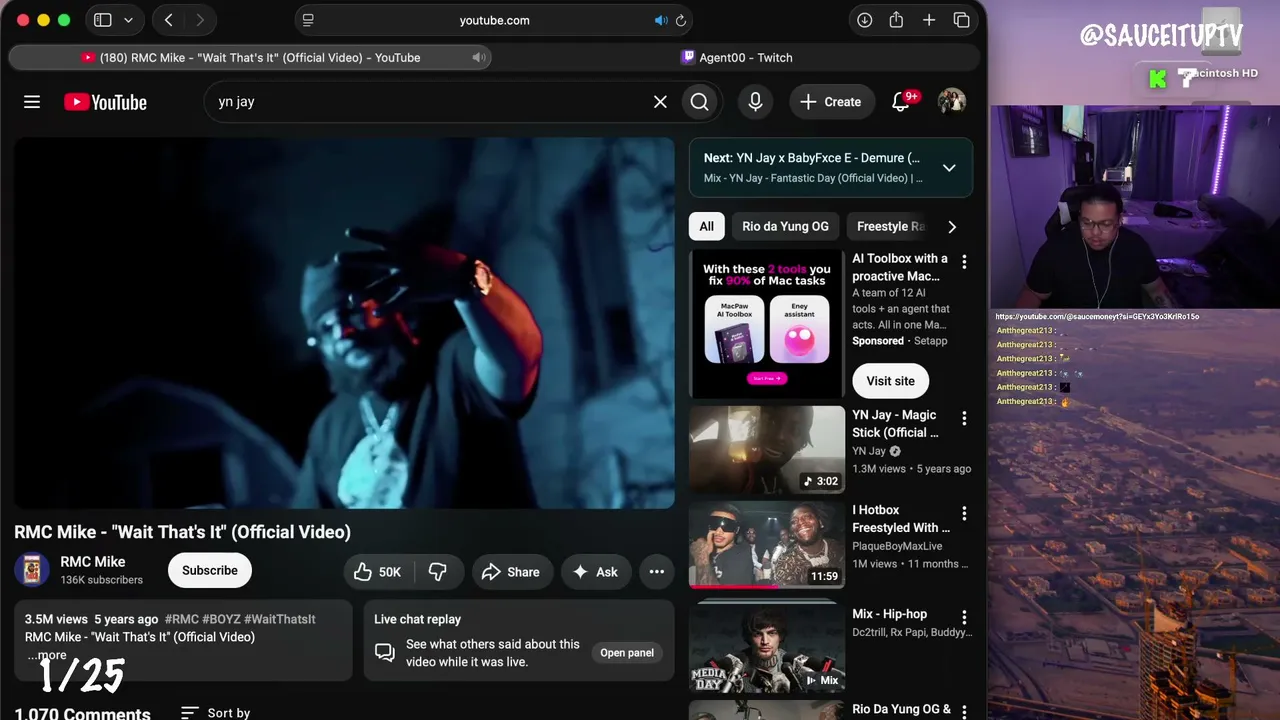Image resolution: width=1280 pixels, height=720 pixels.
Task: Open the comments Sort by menu
Action: tap(215, 713)
